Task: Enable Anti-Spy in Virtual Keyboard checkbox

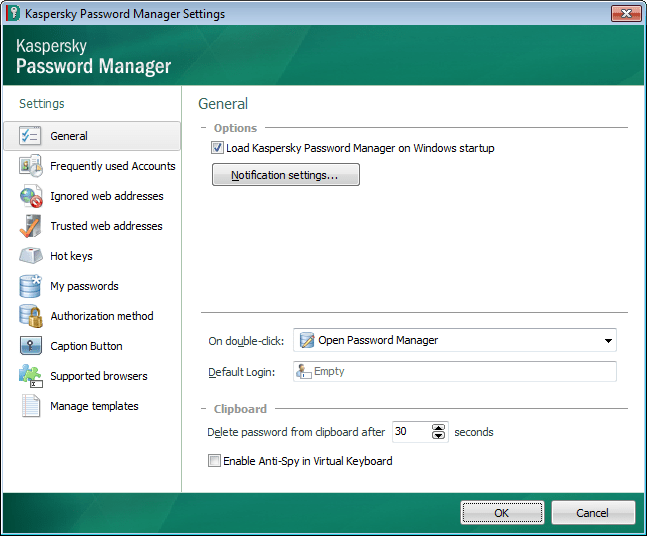Action: [214, 461]
